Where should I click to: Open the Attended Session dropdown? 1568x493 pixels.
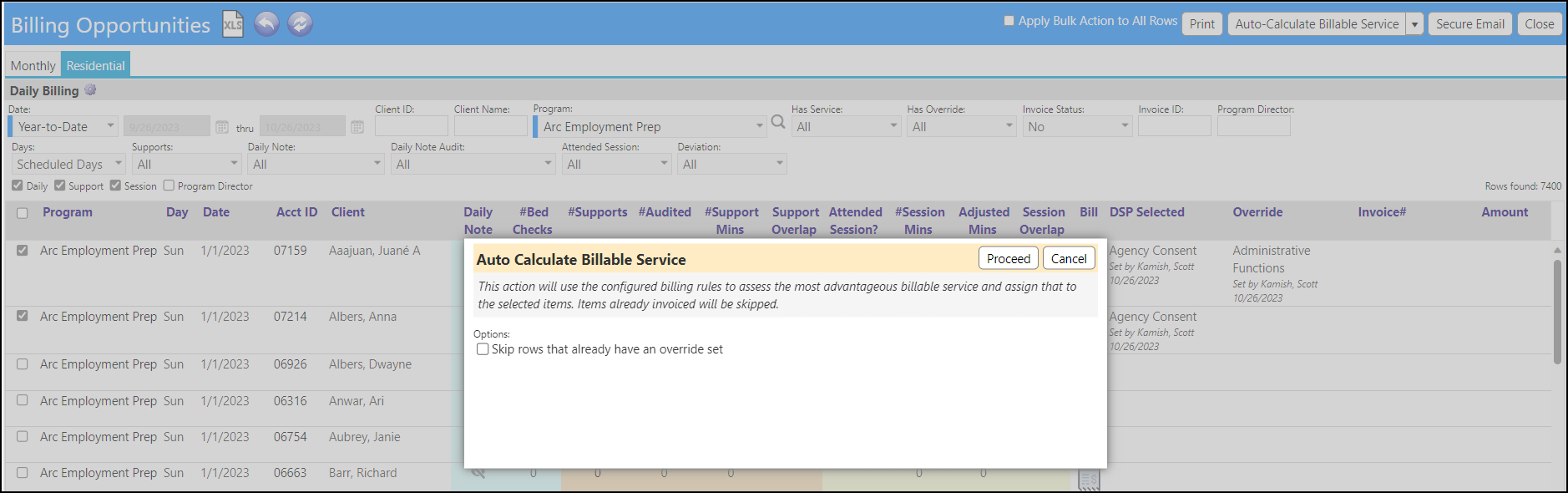pyautogui.click(x=616, y=164)
